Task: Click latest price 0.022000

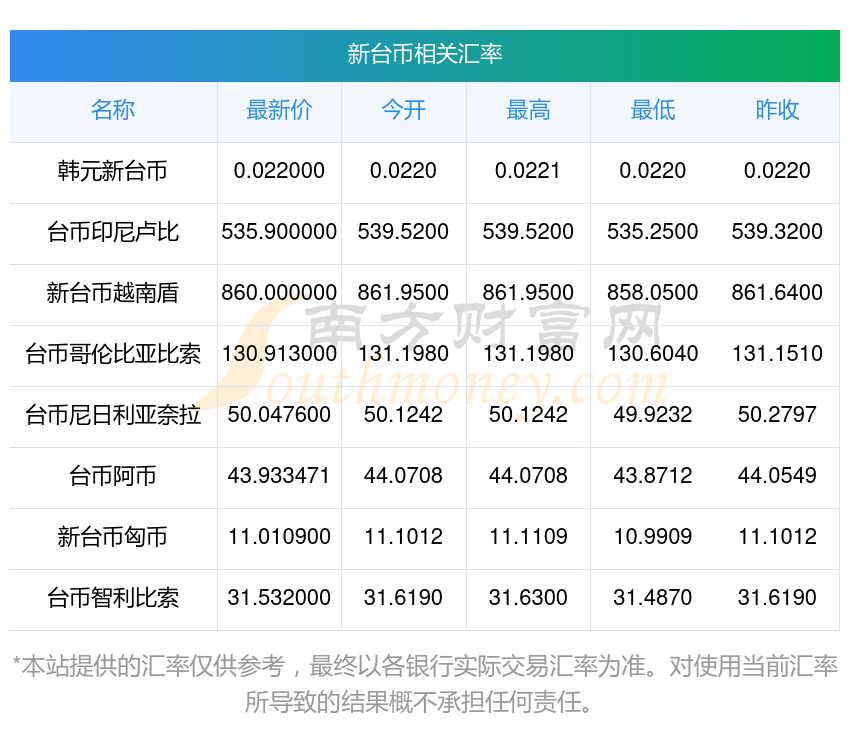Action: 279,171
